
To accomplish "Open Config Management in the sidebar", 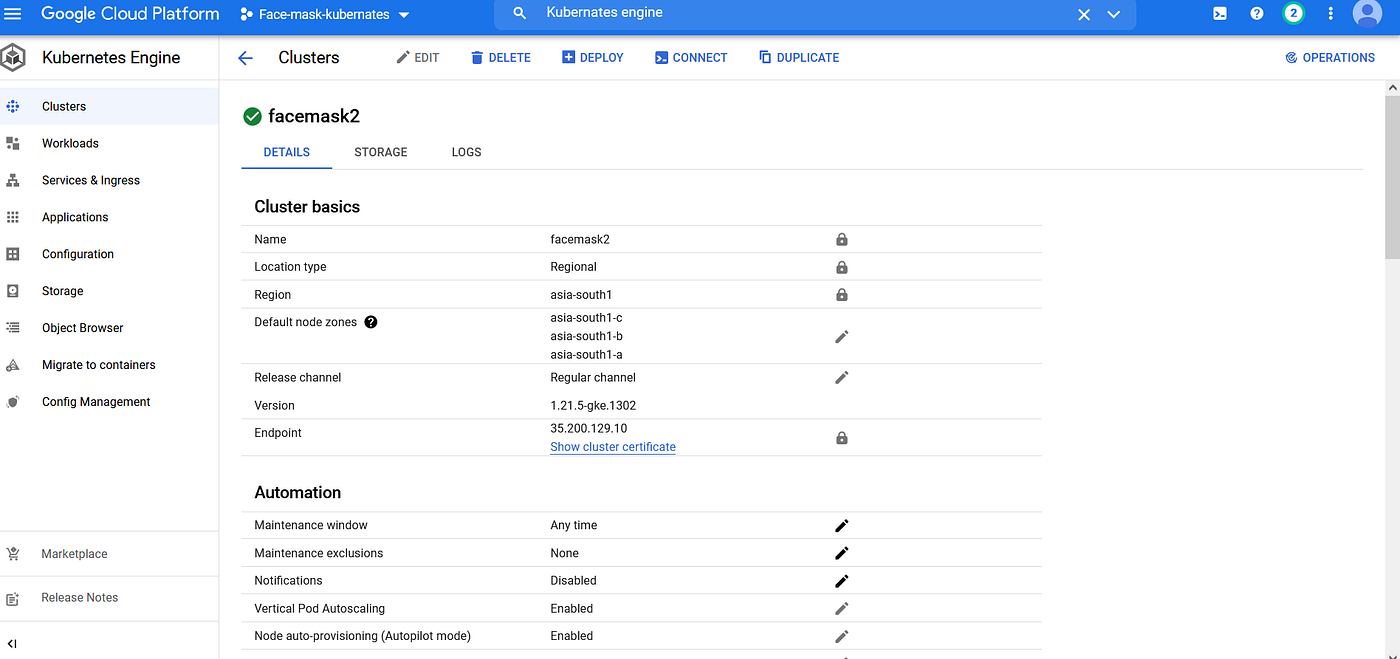I will (109, 402).
